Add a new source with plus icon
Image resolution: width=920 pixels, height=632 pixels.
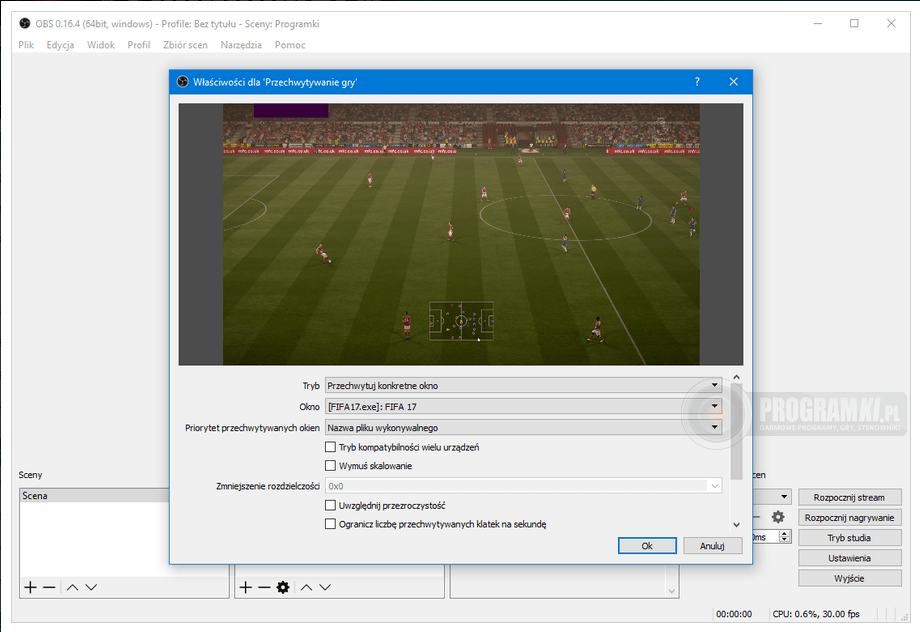(x=246, y=587)
